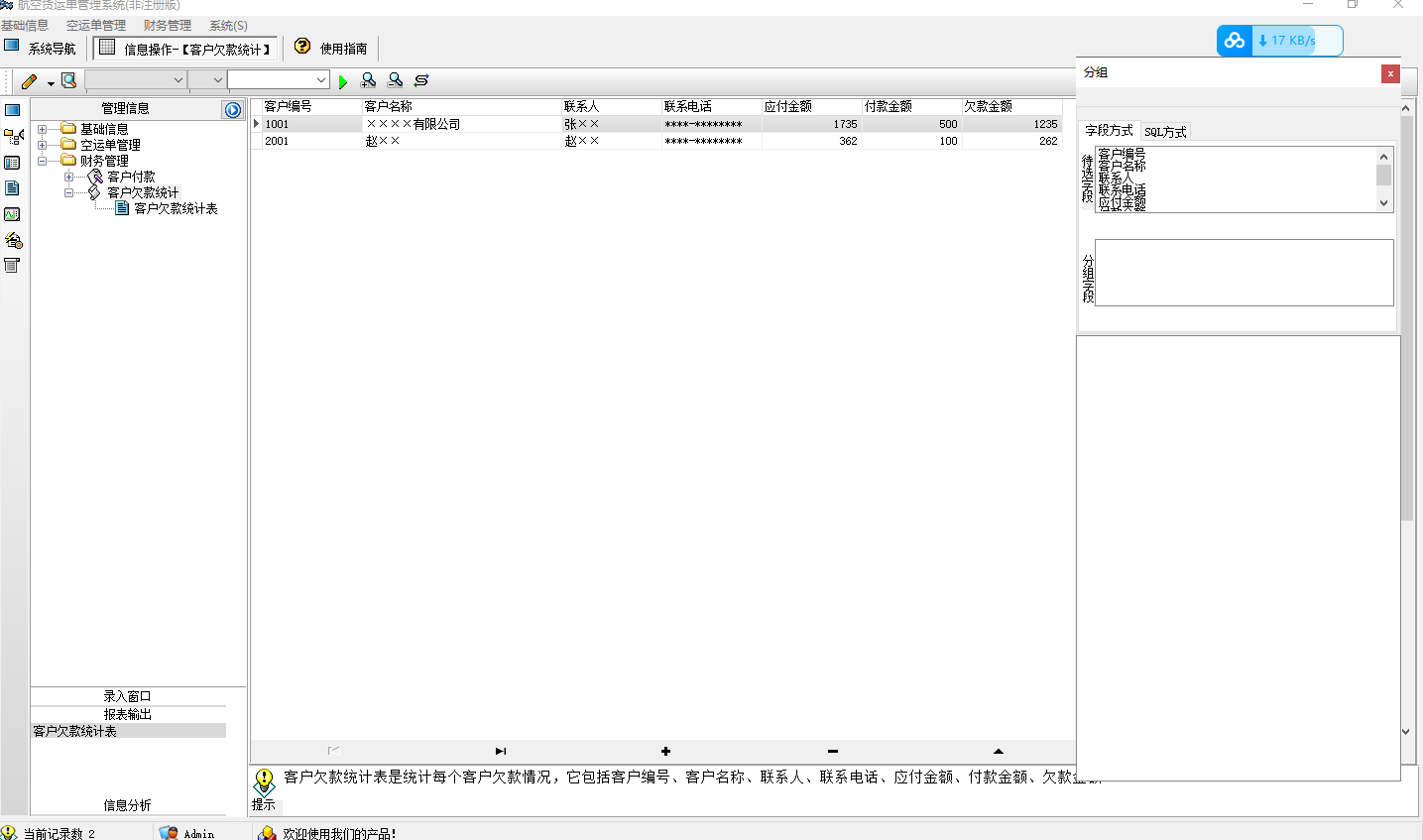Open the first gray field combo box
The height and width of the screenshot is (840, 1423).
[136, 80]
